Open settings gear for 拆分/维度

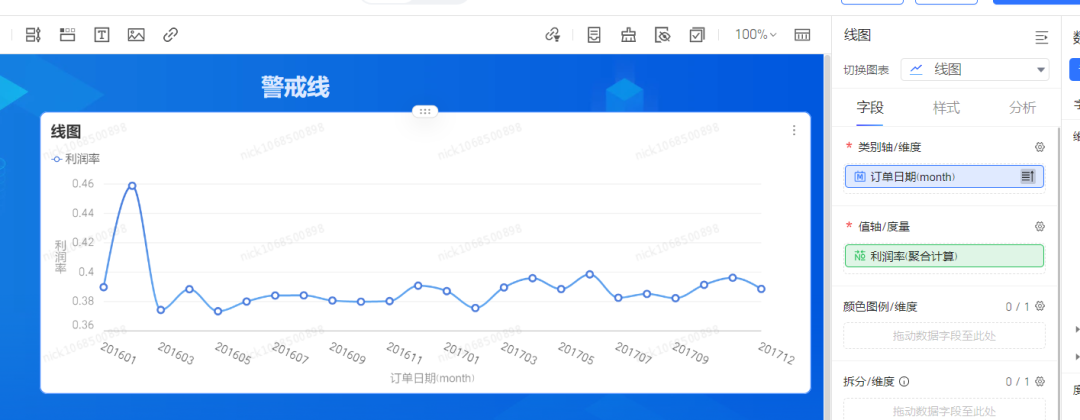(x=1040, y=381)
